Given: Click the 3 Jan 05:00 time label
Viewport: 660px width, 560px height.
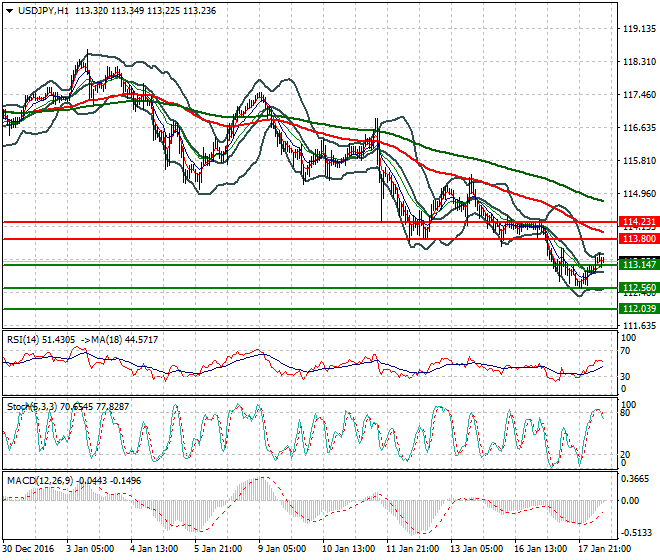Looking at the screenshot, I should pos(90,549).
